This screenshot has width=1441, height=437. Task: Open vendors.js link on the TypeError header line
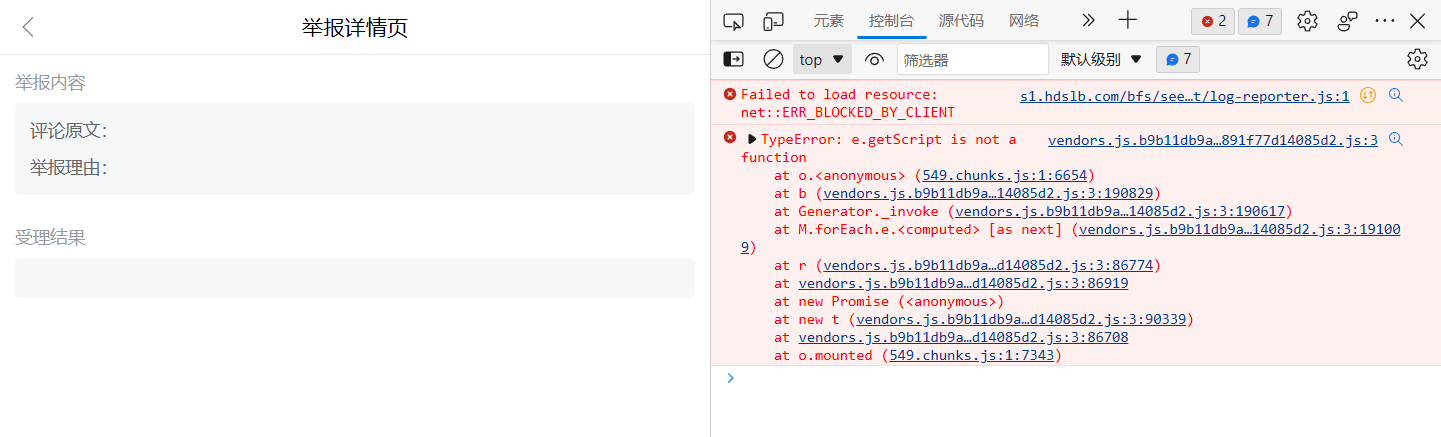pyautogui.click(x=1213, y=140)
